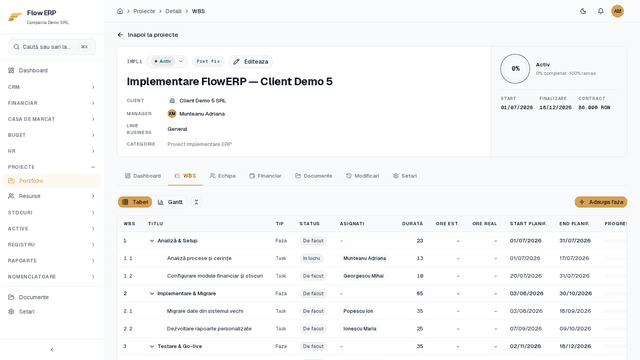Click the Munteanu Adriana assignee chip

(364, 258)
